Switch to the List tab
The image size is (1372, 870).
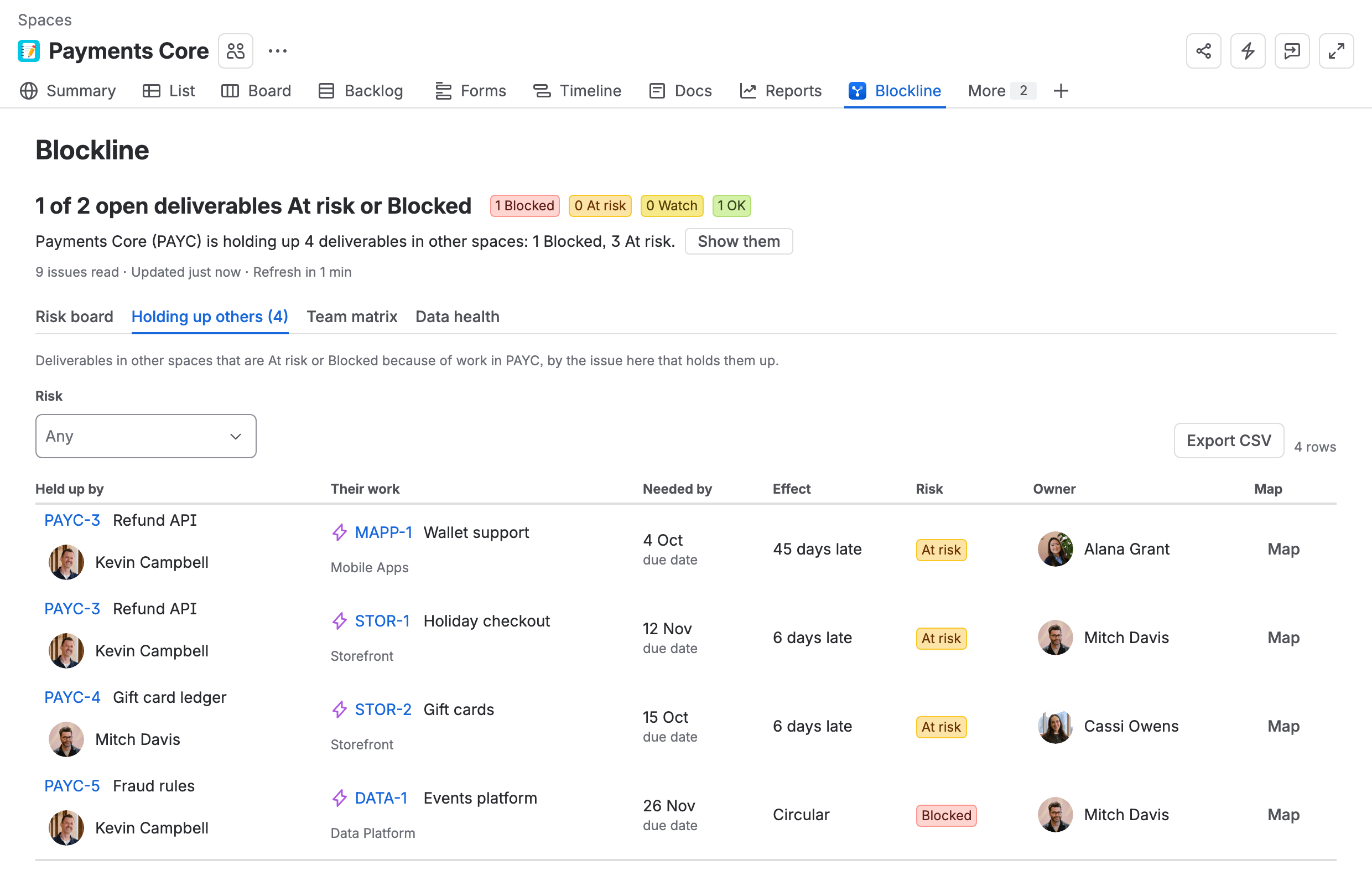(169, 91)
